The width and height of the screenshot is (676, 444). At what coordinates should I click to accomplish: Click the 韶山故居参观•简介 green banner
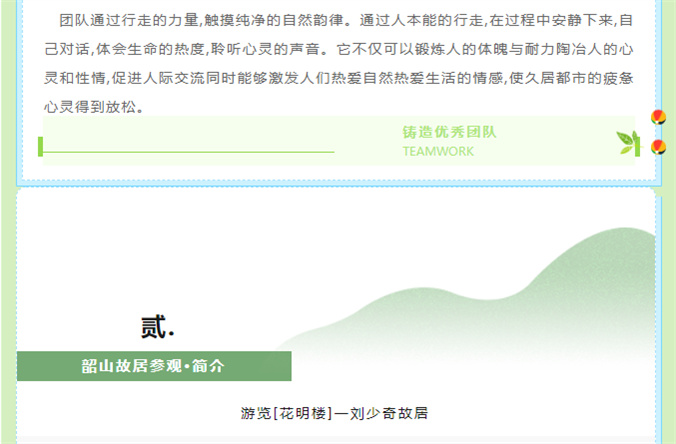point(154,366)
